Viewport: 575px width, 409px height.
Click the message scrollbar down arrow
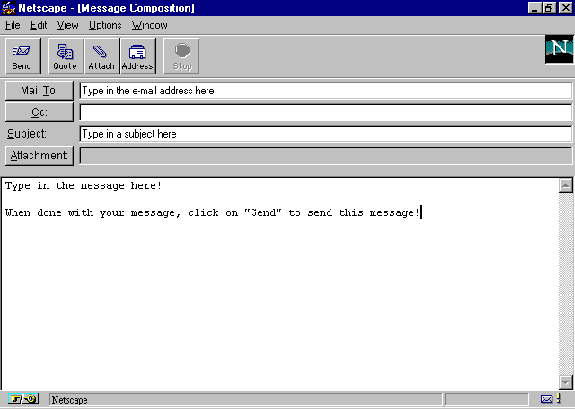pyautogui.click(x=566, y=383)
